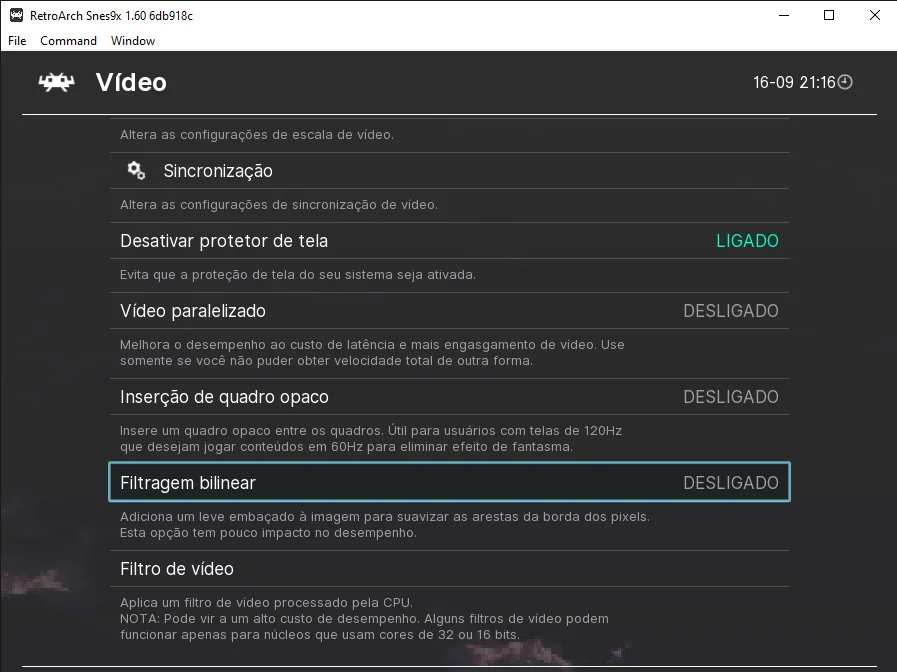Click description starting 'Melhora o desempenho ao custo'
The width and height of the screenshot is (897, 672).
pos(372,352)
